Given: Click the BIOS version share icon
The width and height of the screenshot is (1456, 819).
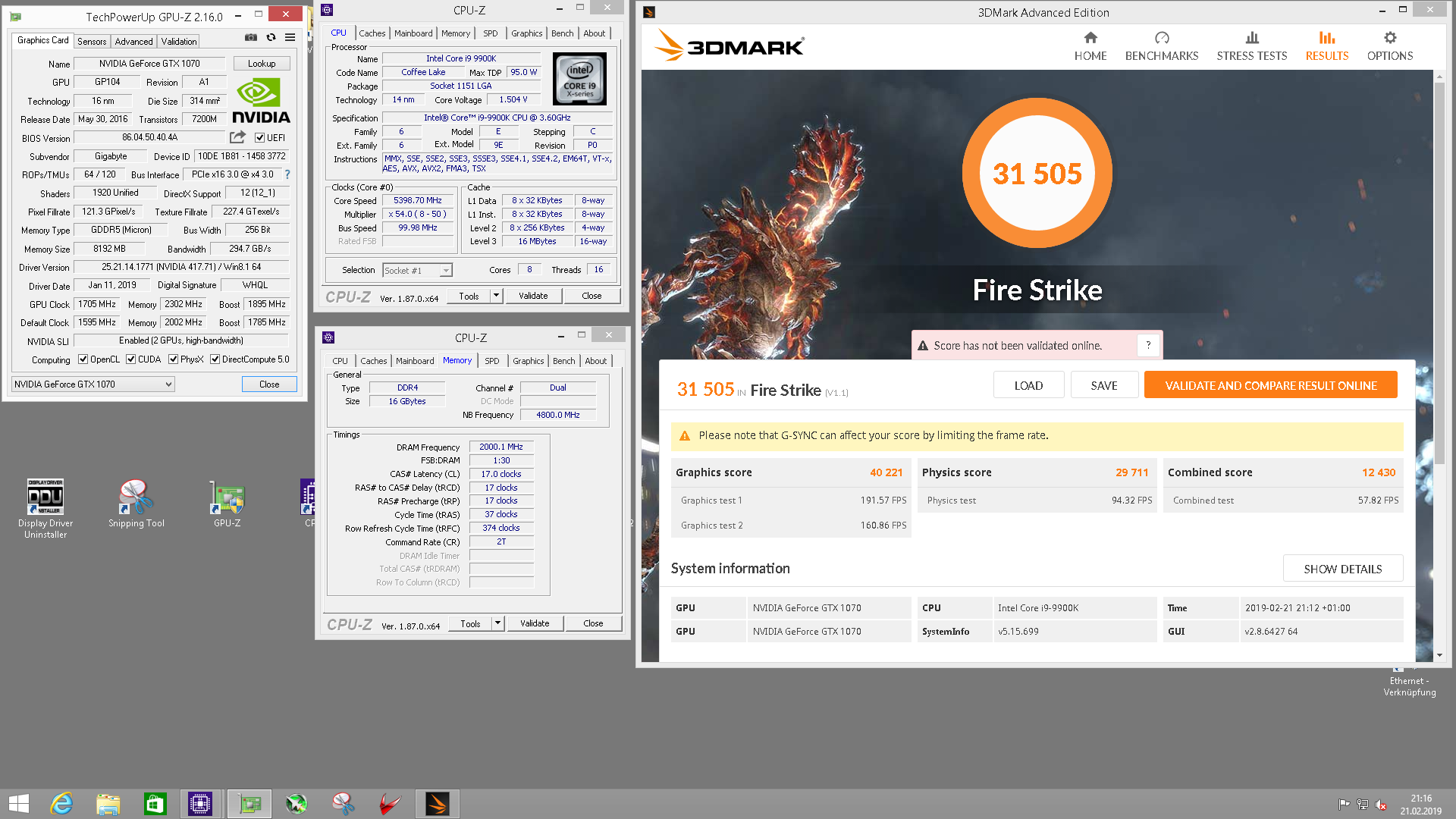Looking at the screenshot, I should (238, 137).
